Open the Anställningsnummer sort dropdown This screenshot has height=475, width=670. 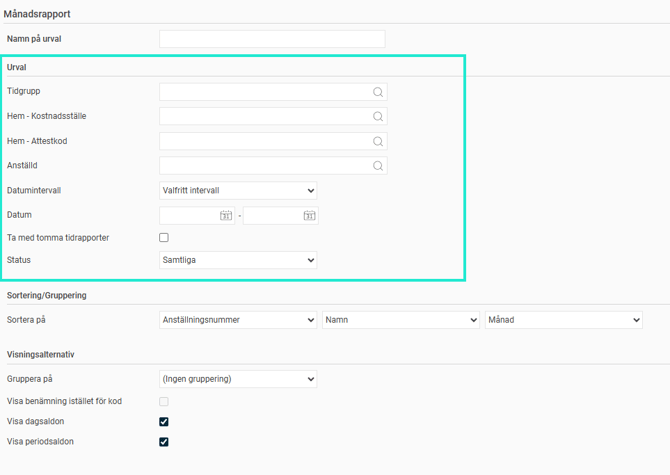click(x=238, y=320)
